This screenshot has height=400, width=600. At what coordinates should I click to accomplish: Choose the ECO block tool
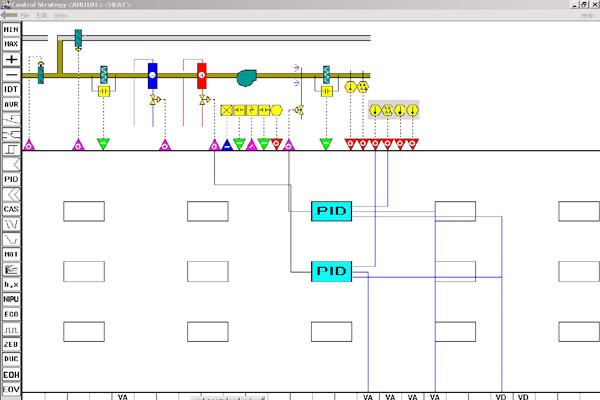[x=11, y=313]
